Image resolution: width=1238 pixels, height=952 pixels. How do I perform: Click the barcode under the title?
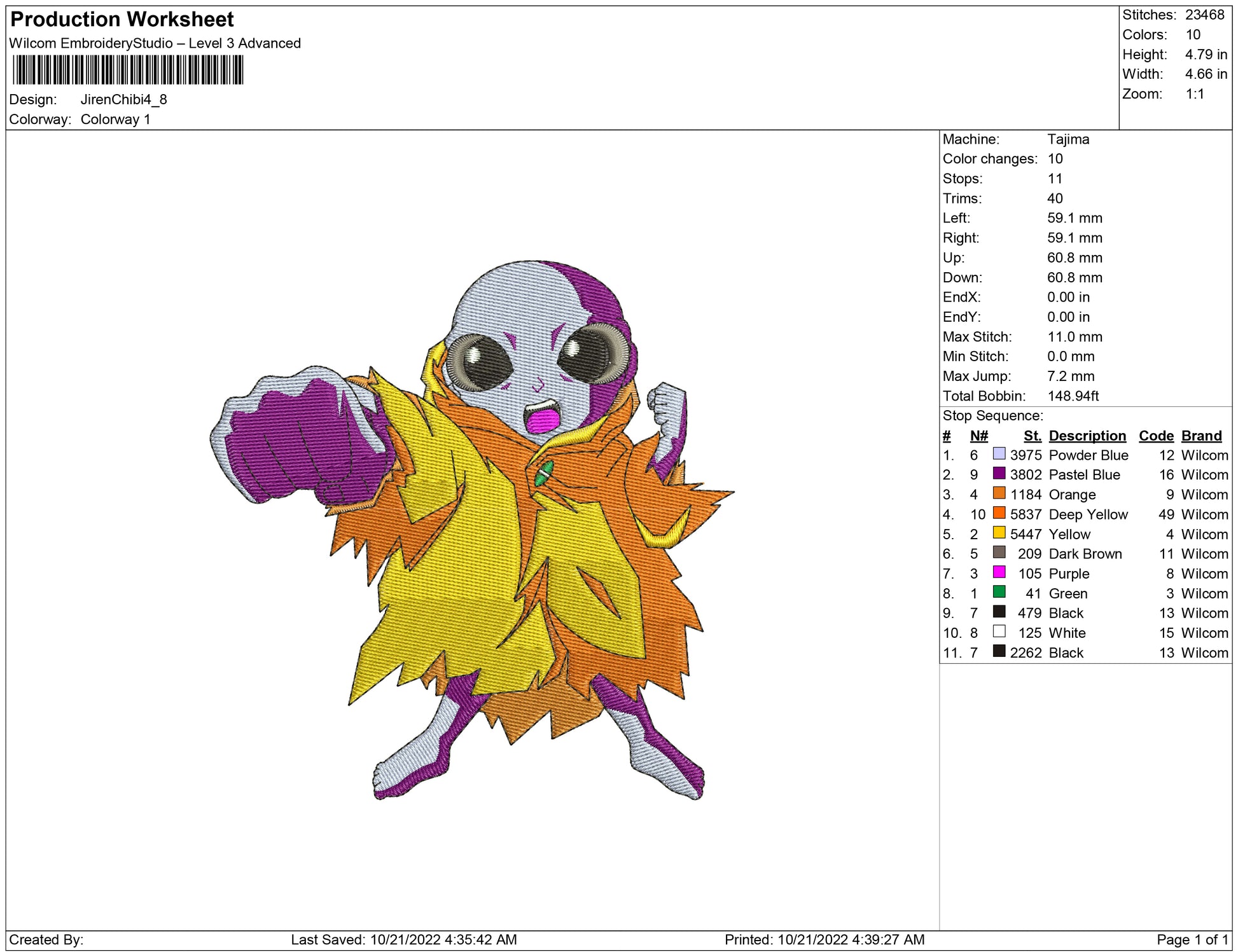(x=127, y=70)
